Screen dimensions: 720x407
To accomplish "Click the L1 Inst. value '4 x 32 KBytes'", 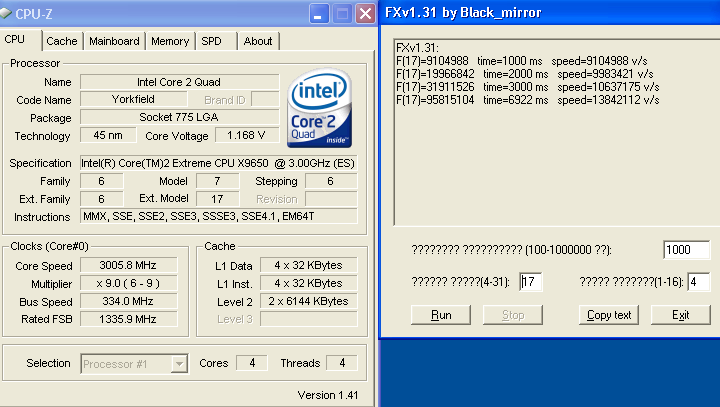I will point(309,283).
